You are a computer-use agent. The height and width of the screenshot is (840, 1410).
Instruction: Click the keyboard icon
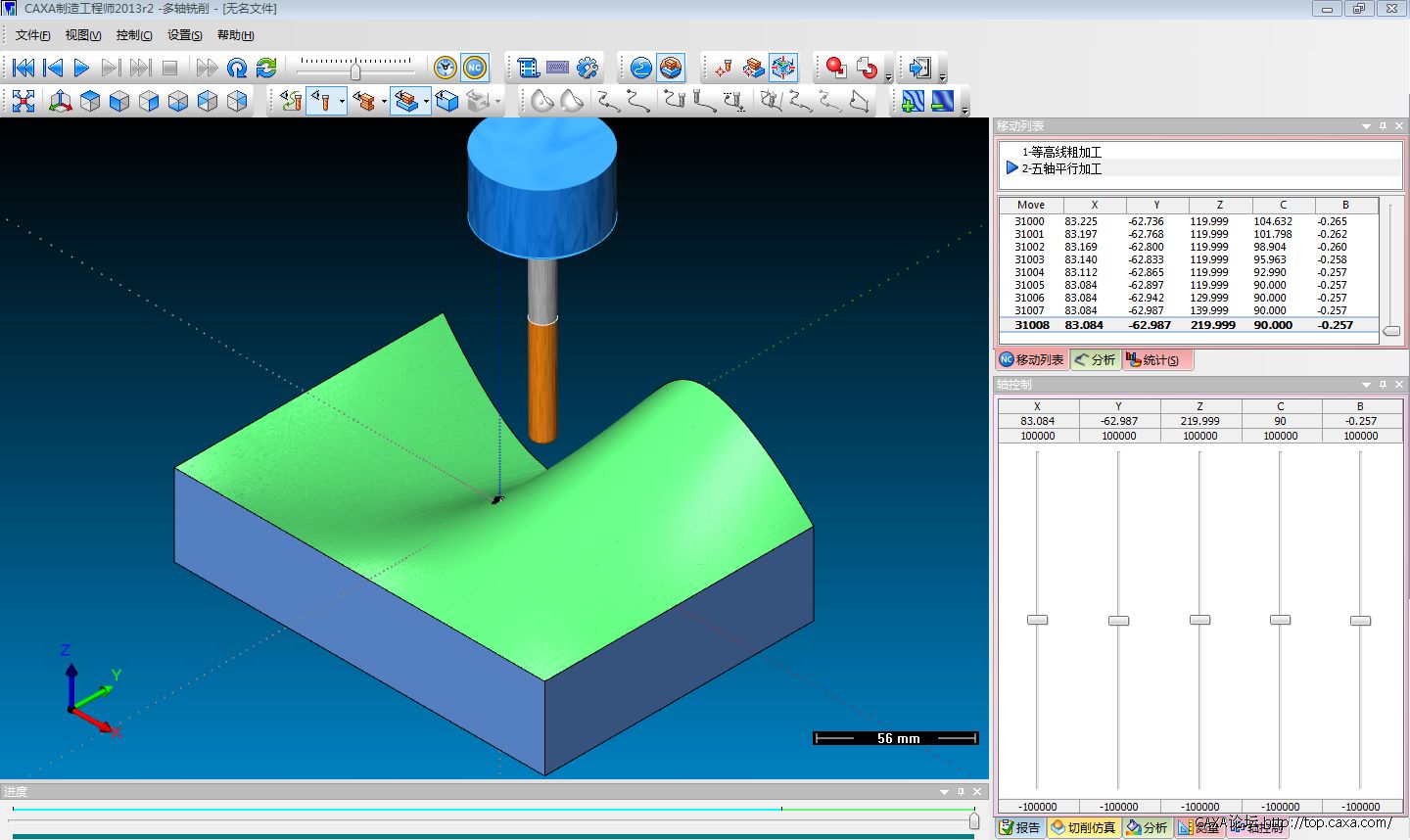coord(558,68)
